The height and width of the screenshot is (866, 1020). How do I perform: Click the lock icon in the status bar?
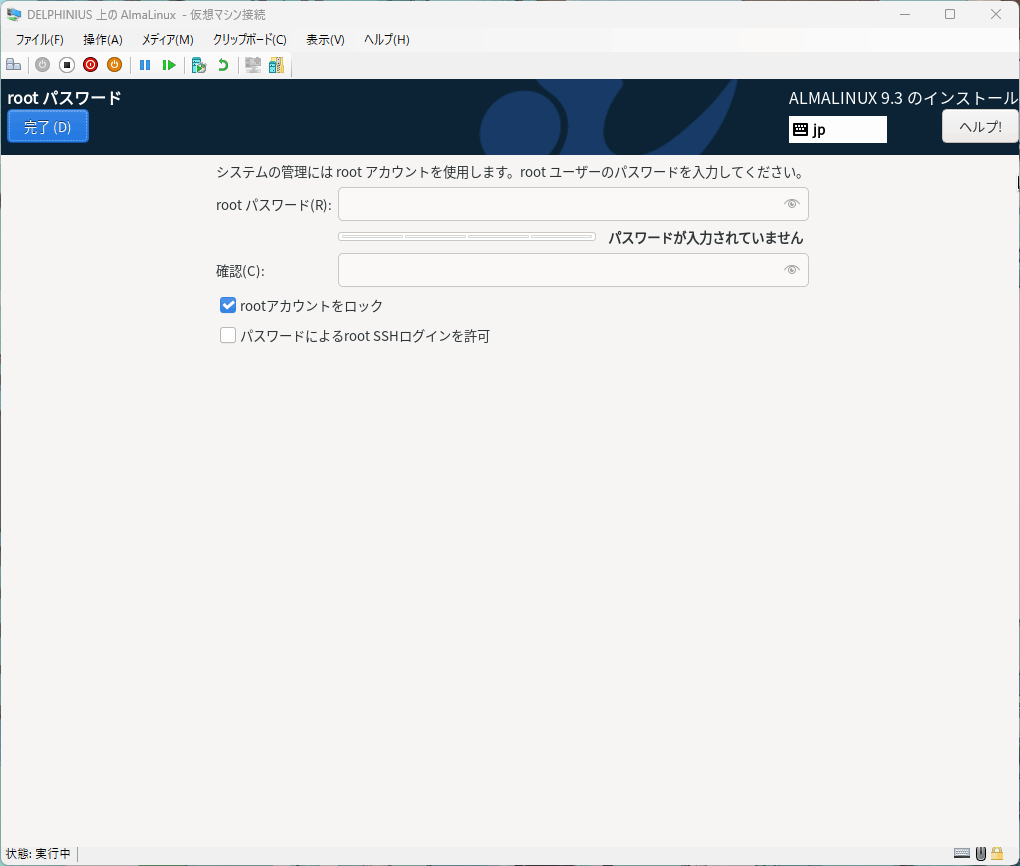(997, 853)
